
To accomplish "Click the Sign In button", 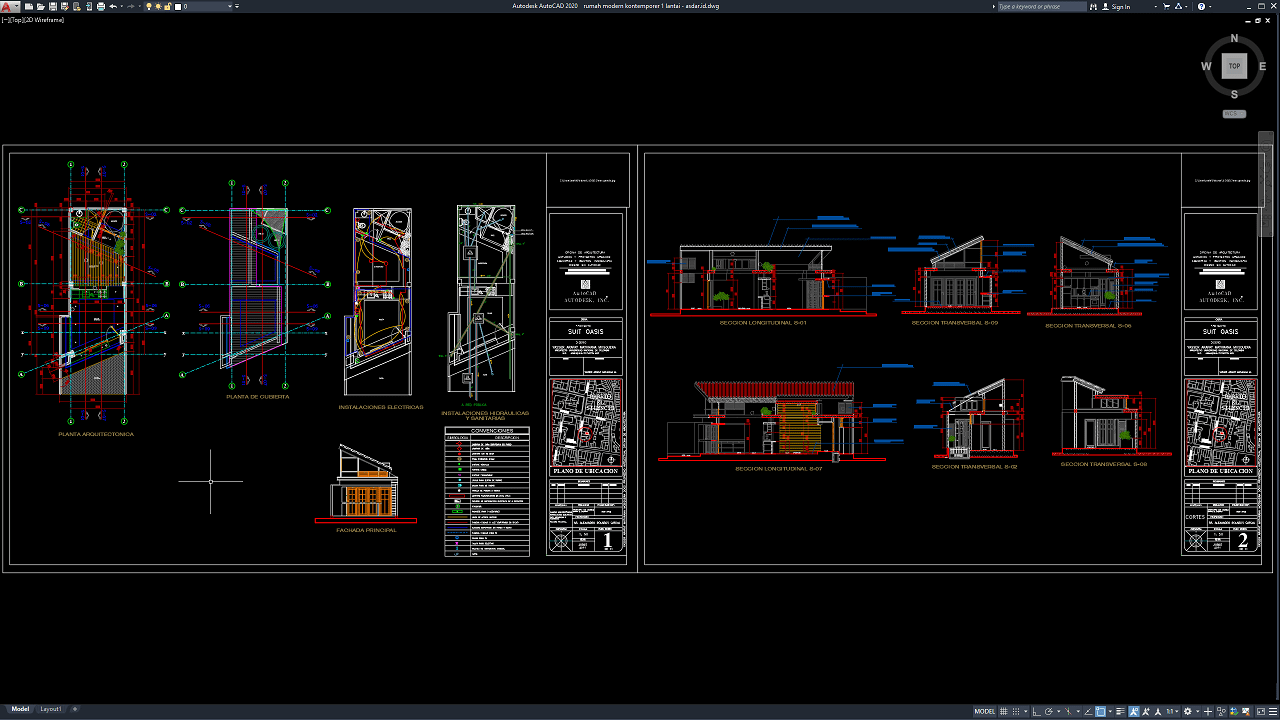I will [1120, 6].
